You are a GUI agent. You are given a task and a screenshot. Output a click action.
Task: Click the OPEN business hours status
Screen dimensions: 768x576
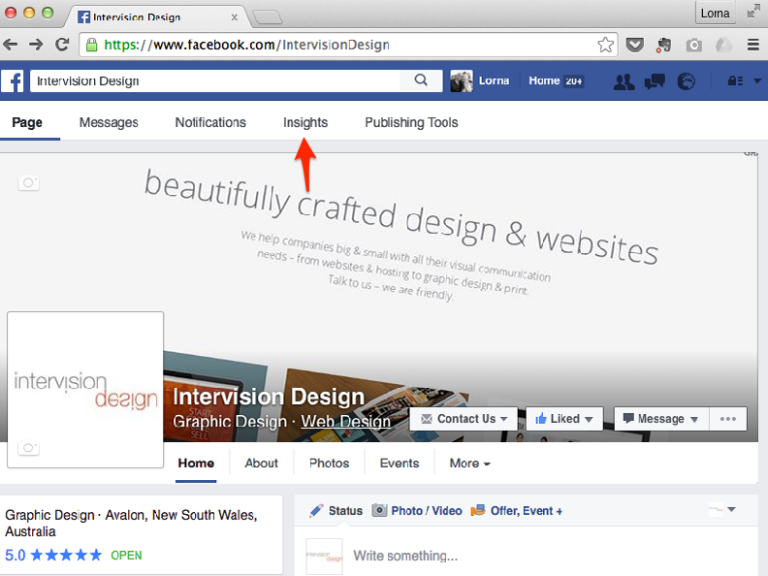pos(126,555)
